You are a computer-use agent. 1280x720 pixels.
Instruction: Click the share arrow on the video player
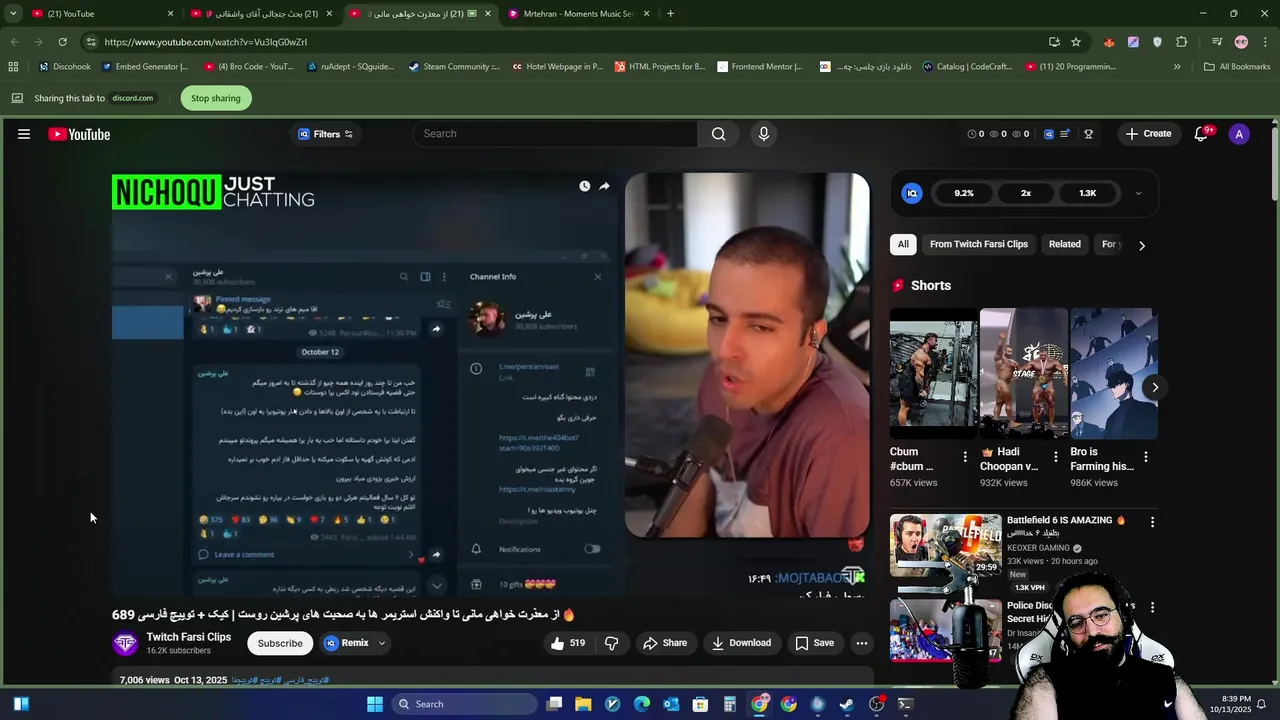tap(604, 186)
